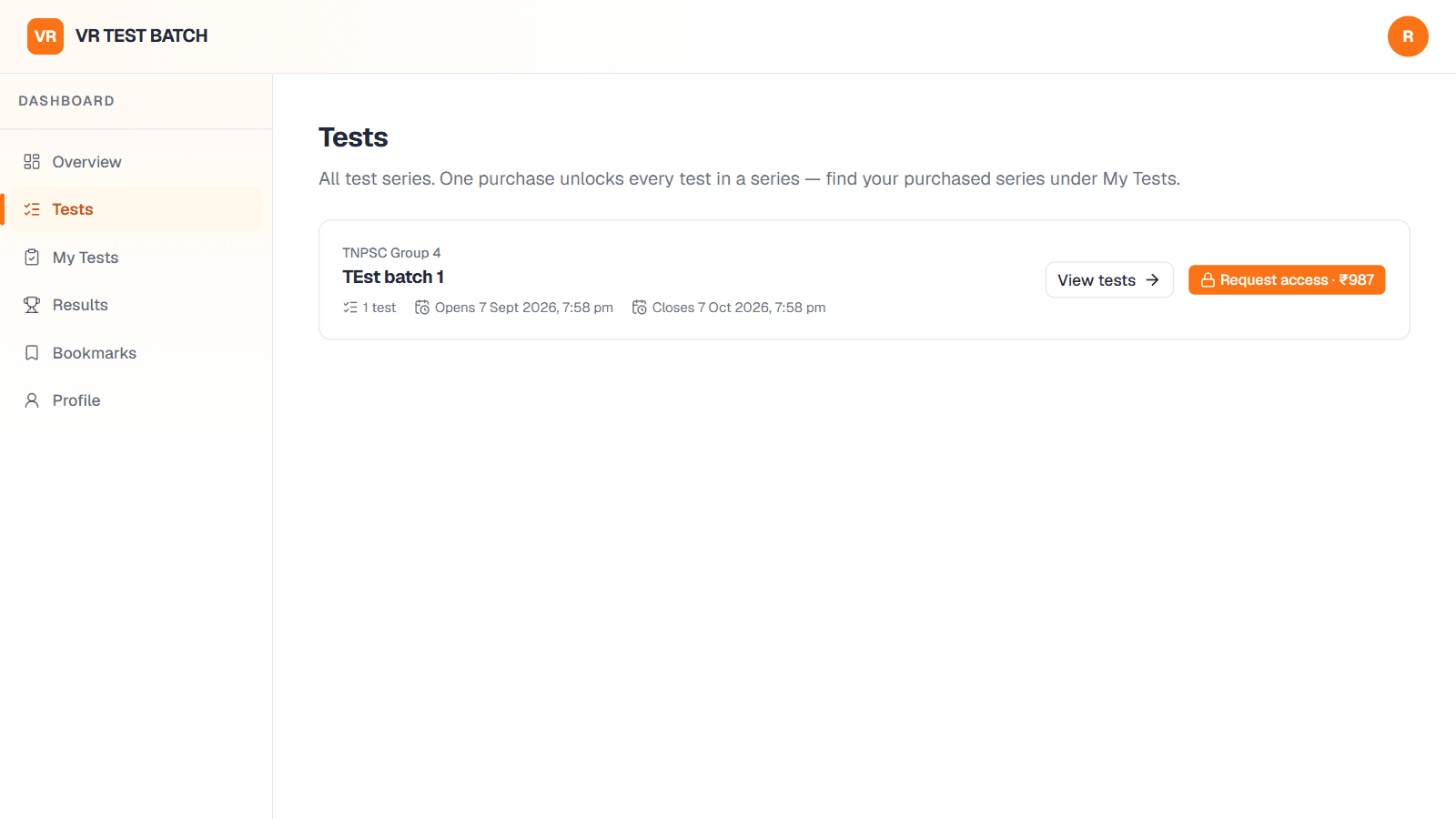Open the Profile page label

pos(76,400)
